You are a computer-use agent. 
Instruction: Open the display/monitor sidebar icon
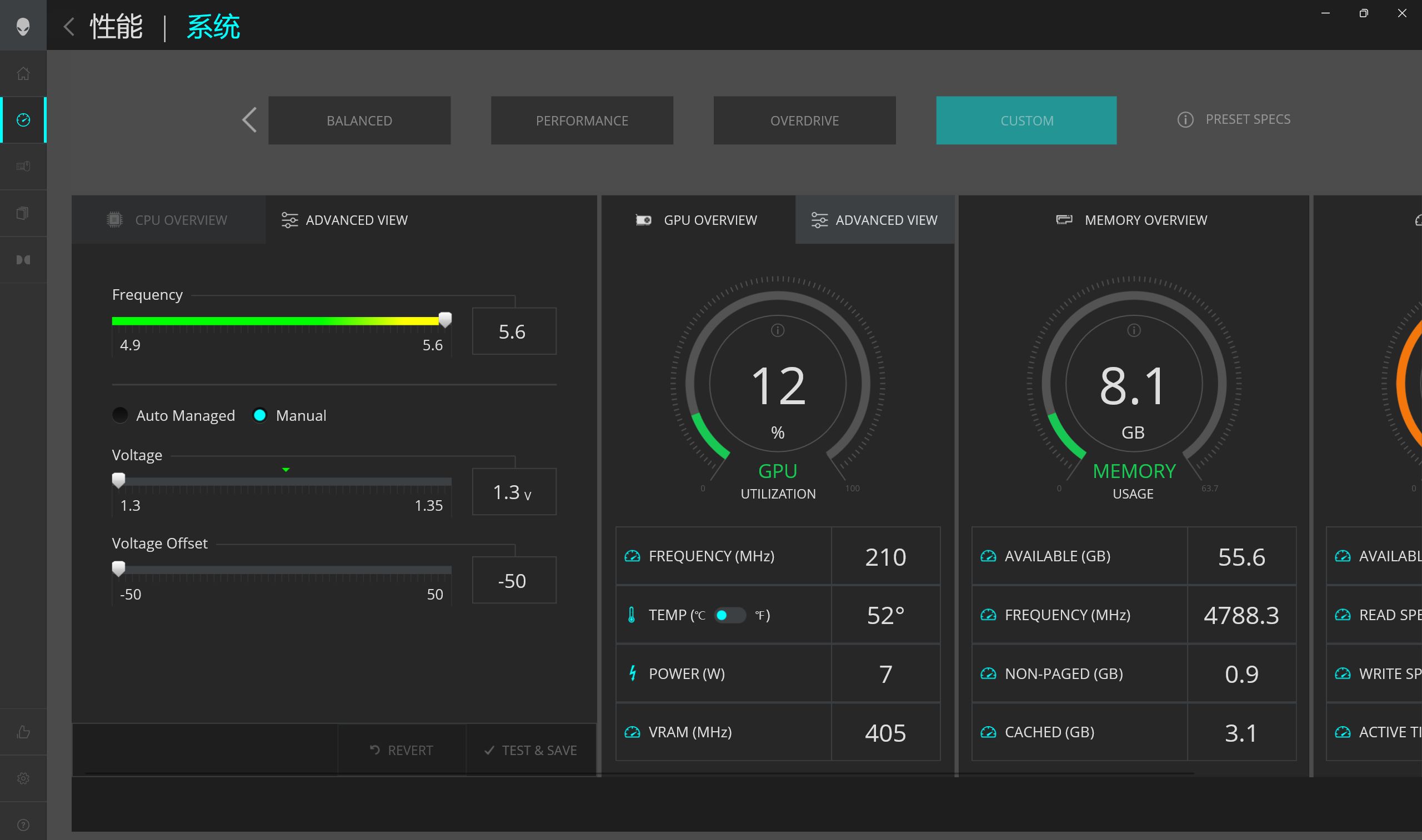click(x=23, y=167)
